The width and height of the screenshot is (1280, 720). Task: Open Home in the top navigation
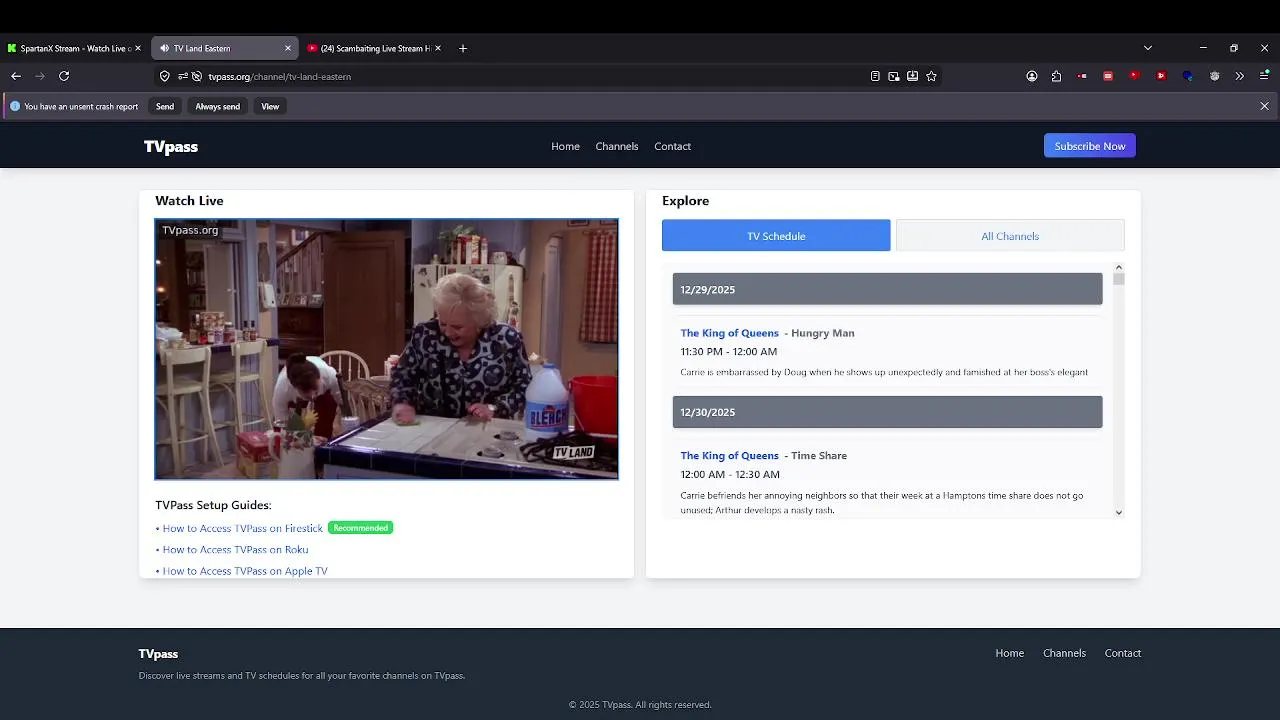point(565,146)
